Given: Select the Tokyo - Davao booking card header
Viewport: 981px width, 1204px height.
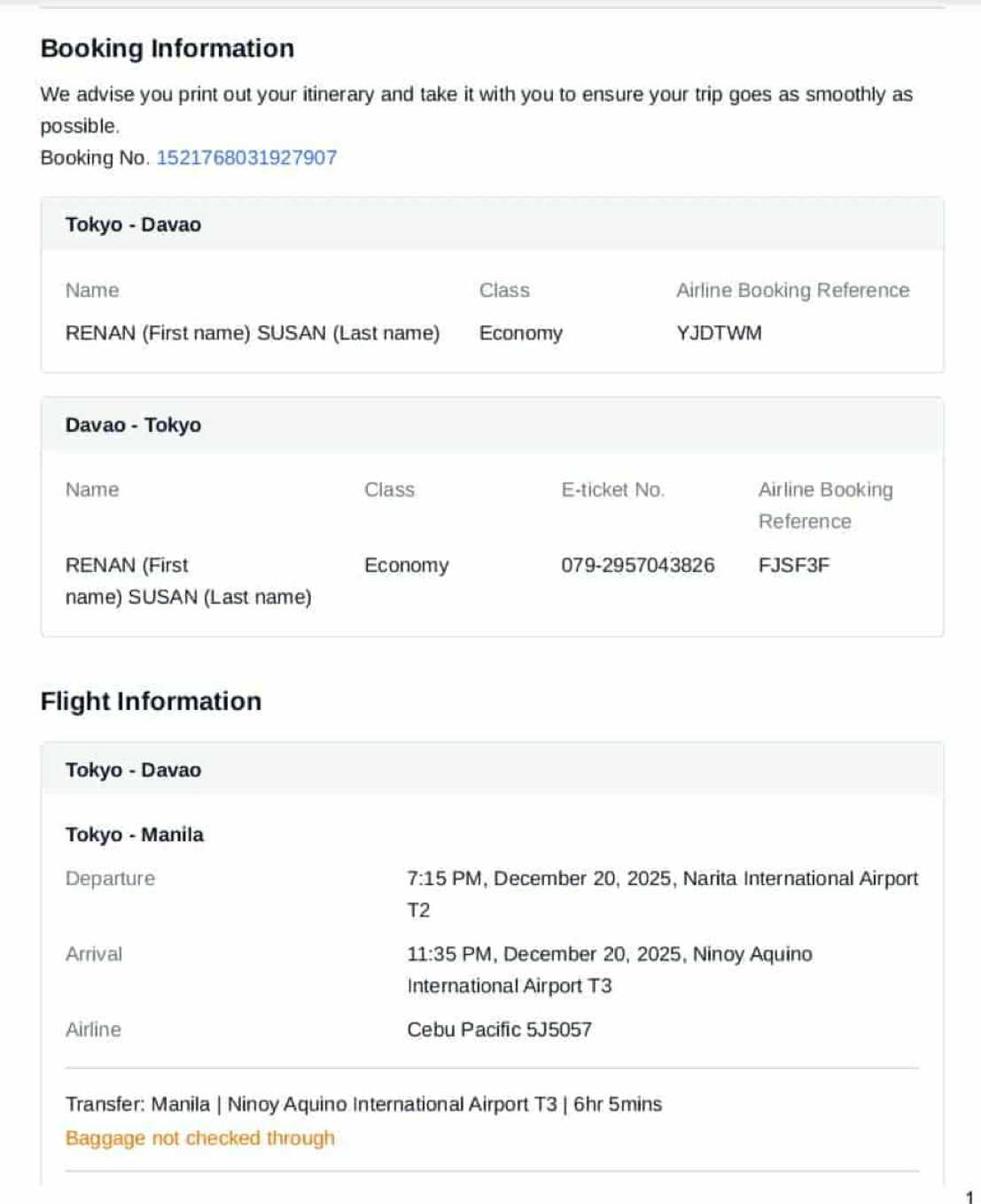Looking at the screenshot, I should (133, 224).
